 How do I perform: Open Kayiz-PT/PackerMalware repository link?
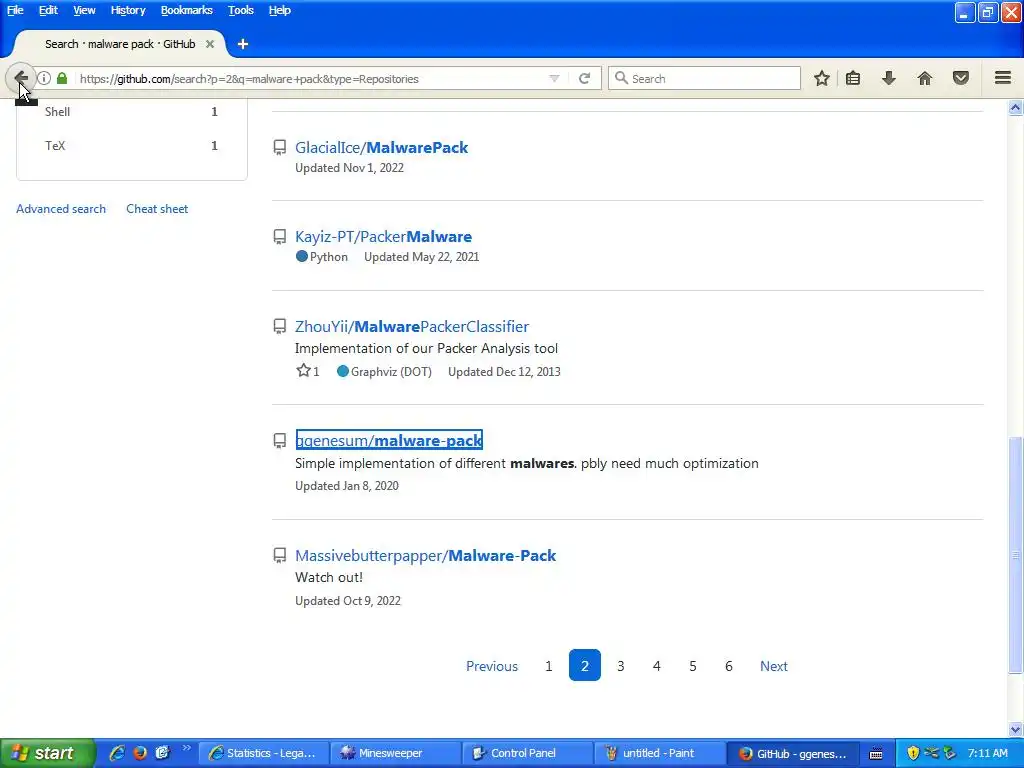pyautogui.click(x=383, y=236)
